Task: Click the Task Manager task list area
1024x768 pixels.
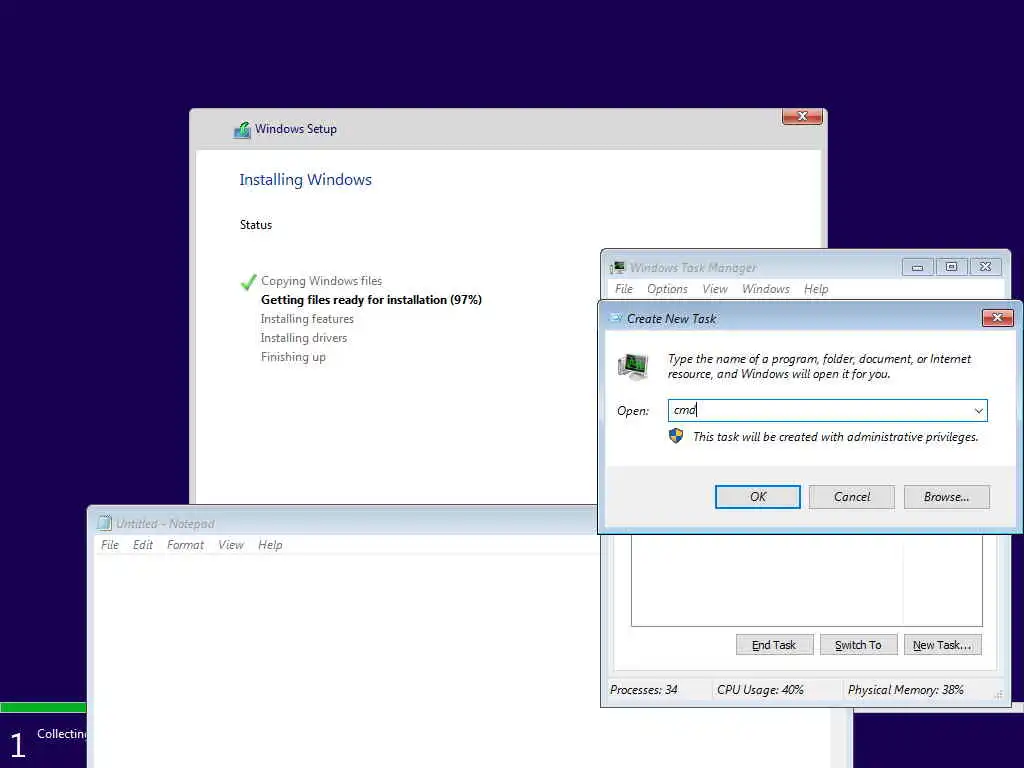Action: (x=807, y=580)
